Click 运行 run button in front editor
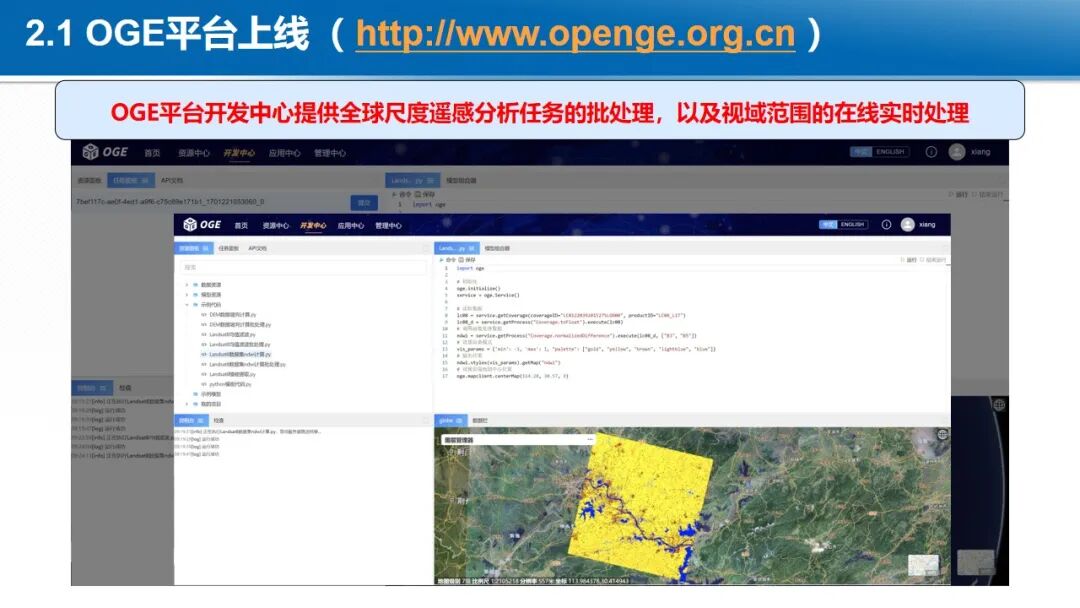The height and width of the screenshot is (608, 1080). 908,260
